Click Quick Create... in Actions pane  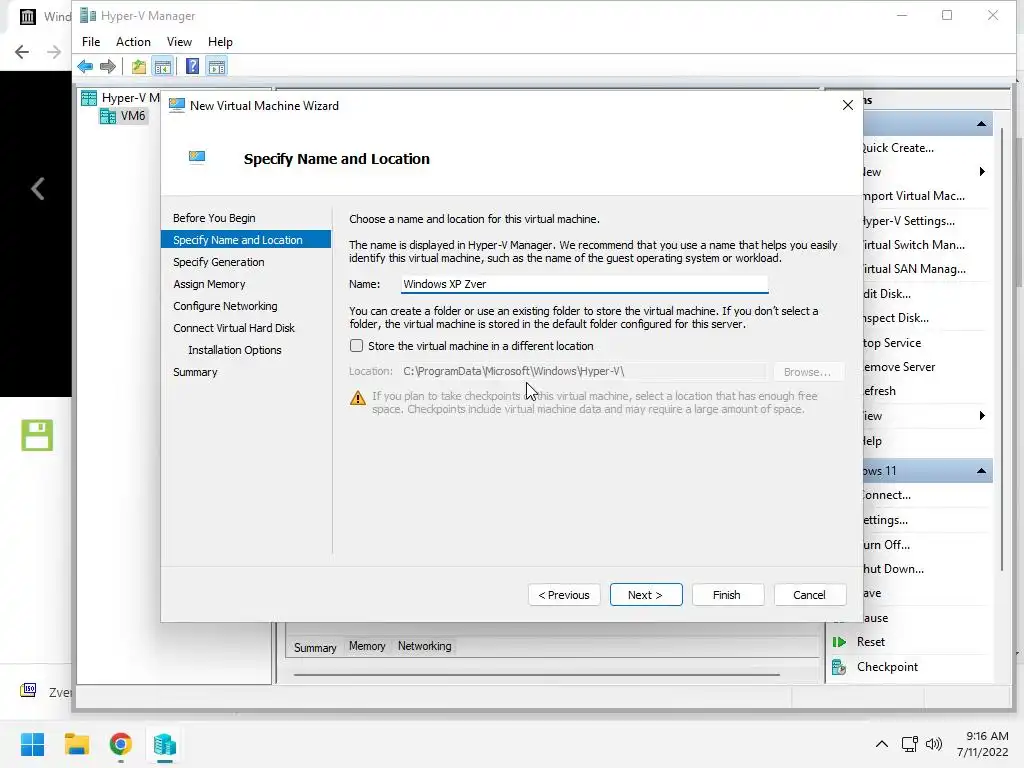(898, 148)
